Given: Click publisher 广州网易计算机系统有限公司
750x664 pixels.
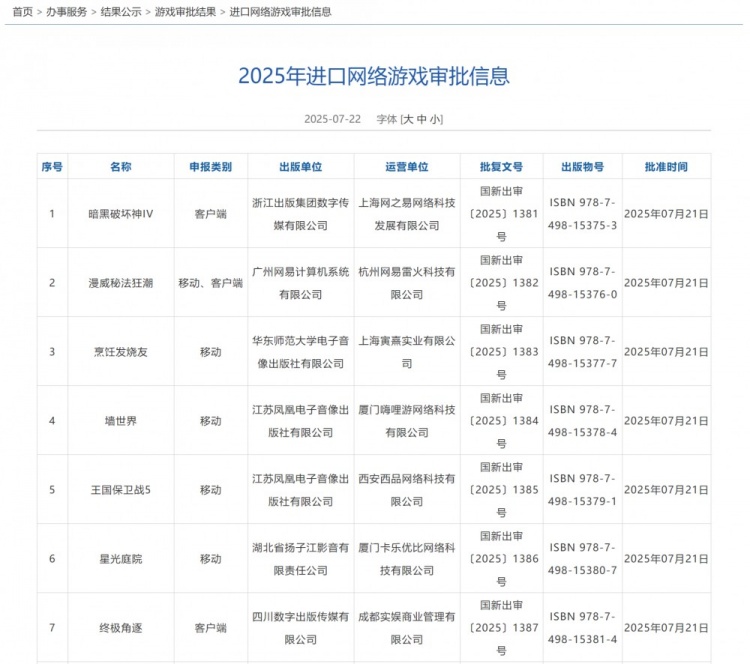Looking at the screenshot, I should pyautogui.click(x=301, y=283).
